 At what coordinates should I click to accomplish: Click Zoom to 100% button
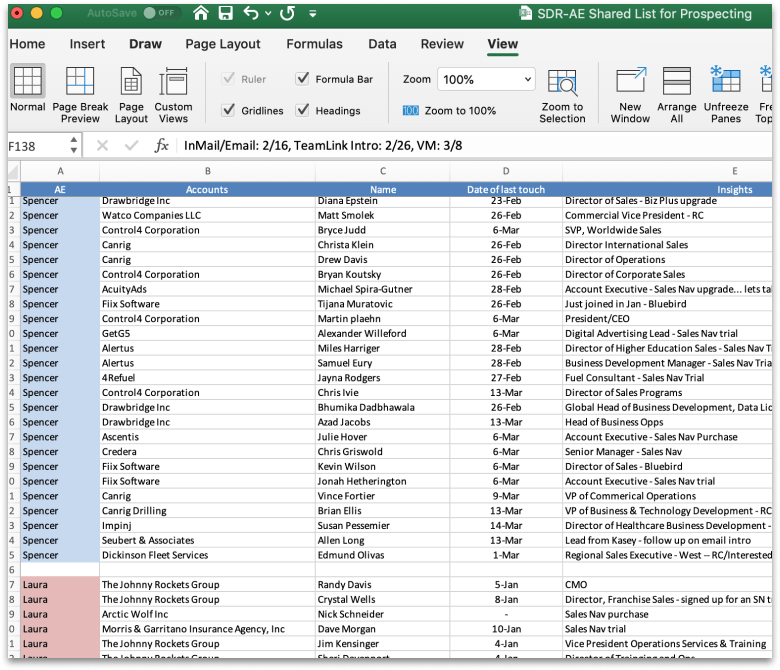pos(449,110)
